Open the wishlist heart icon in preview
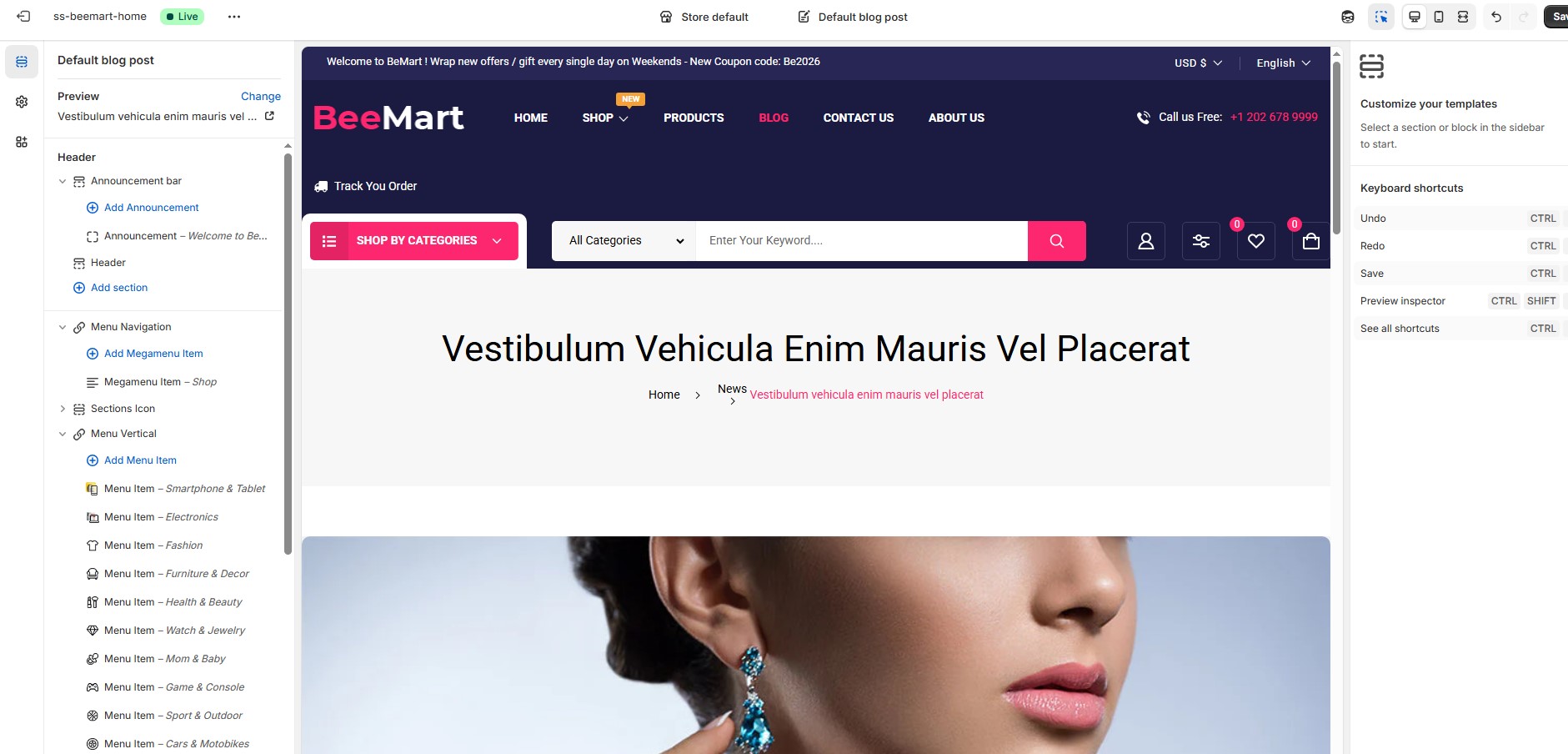This screenshot has width=1568, height=754. (x=1256, y=241)
